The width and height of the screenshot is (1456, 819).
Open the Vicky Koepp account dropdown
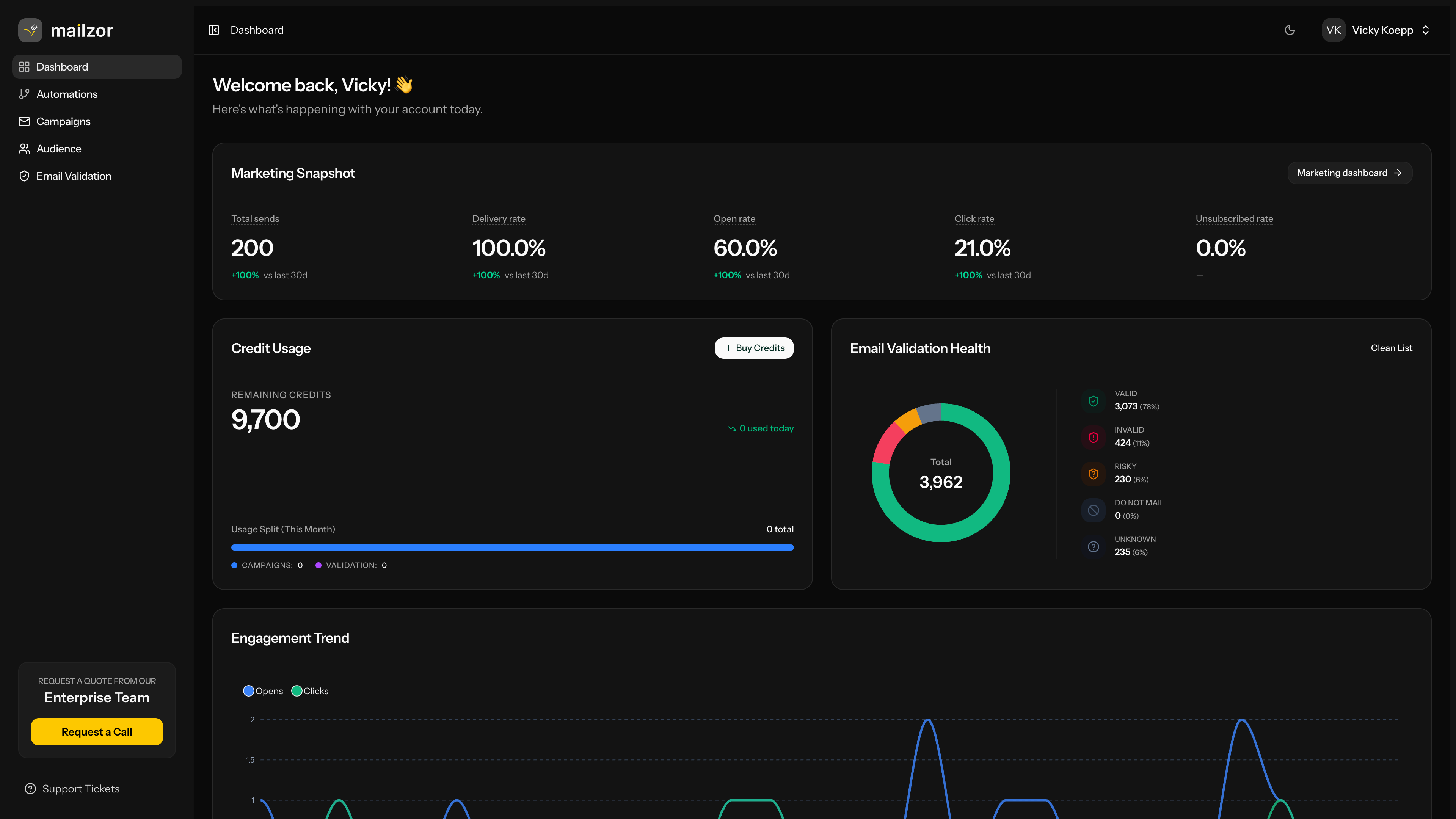(x=1376, y=30)
